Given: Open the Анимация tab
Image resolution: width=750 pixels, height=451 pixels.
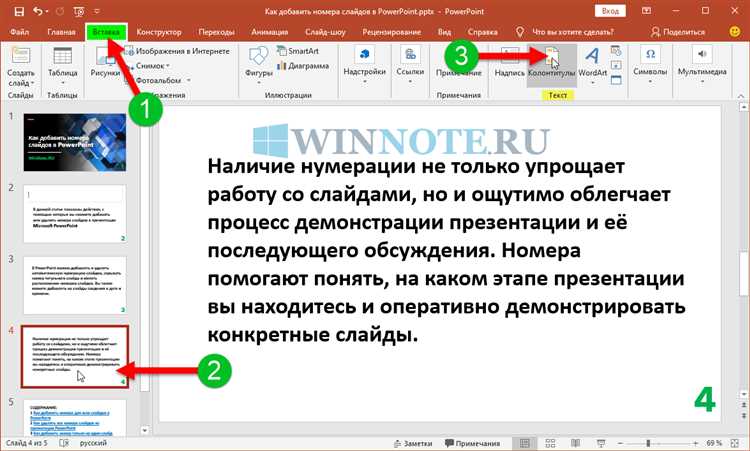Looking at the screenshot, I should (x=270, y=32).
